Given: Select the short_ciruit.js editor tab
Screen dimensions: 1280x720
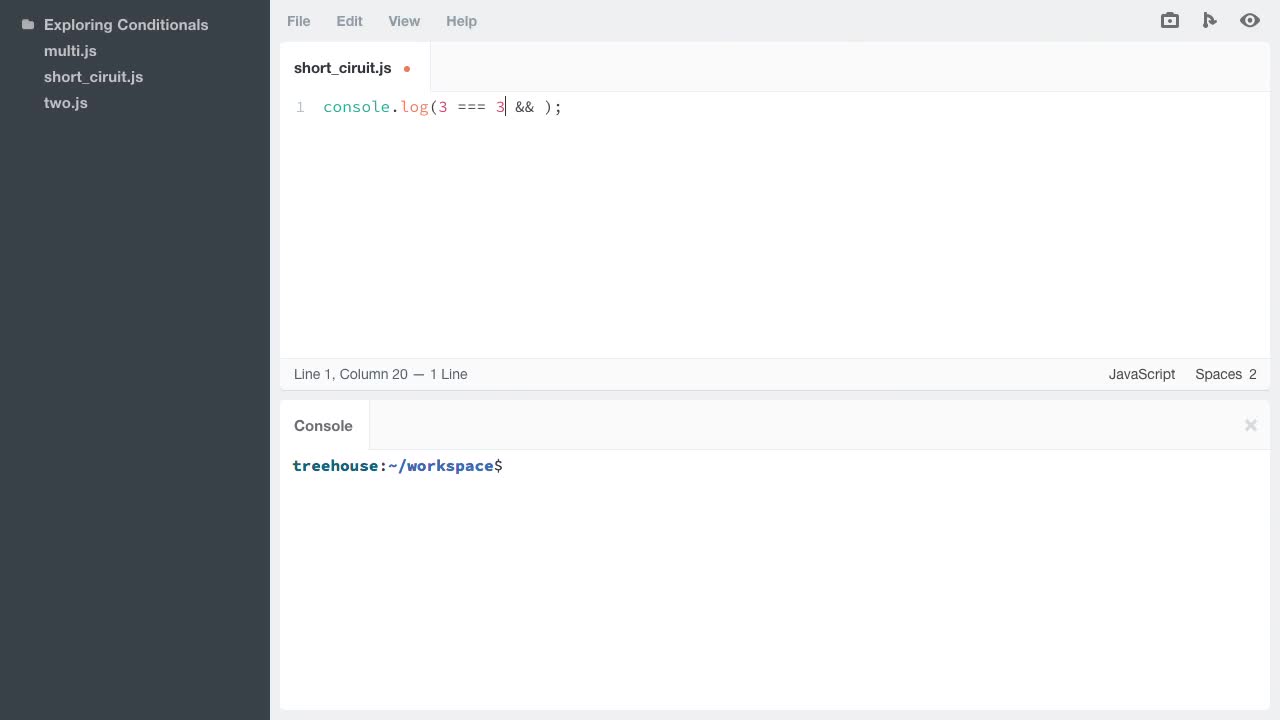Looking at the screenshot, I should coord(342,68).
